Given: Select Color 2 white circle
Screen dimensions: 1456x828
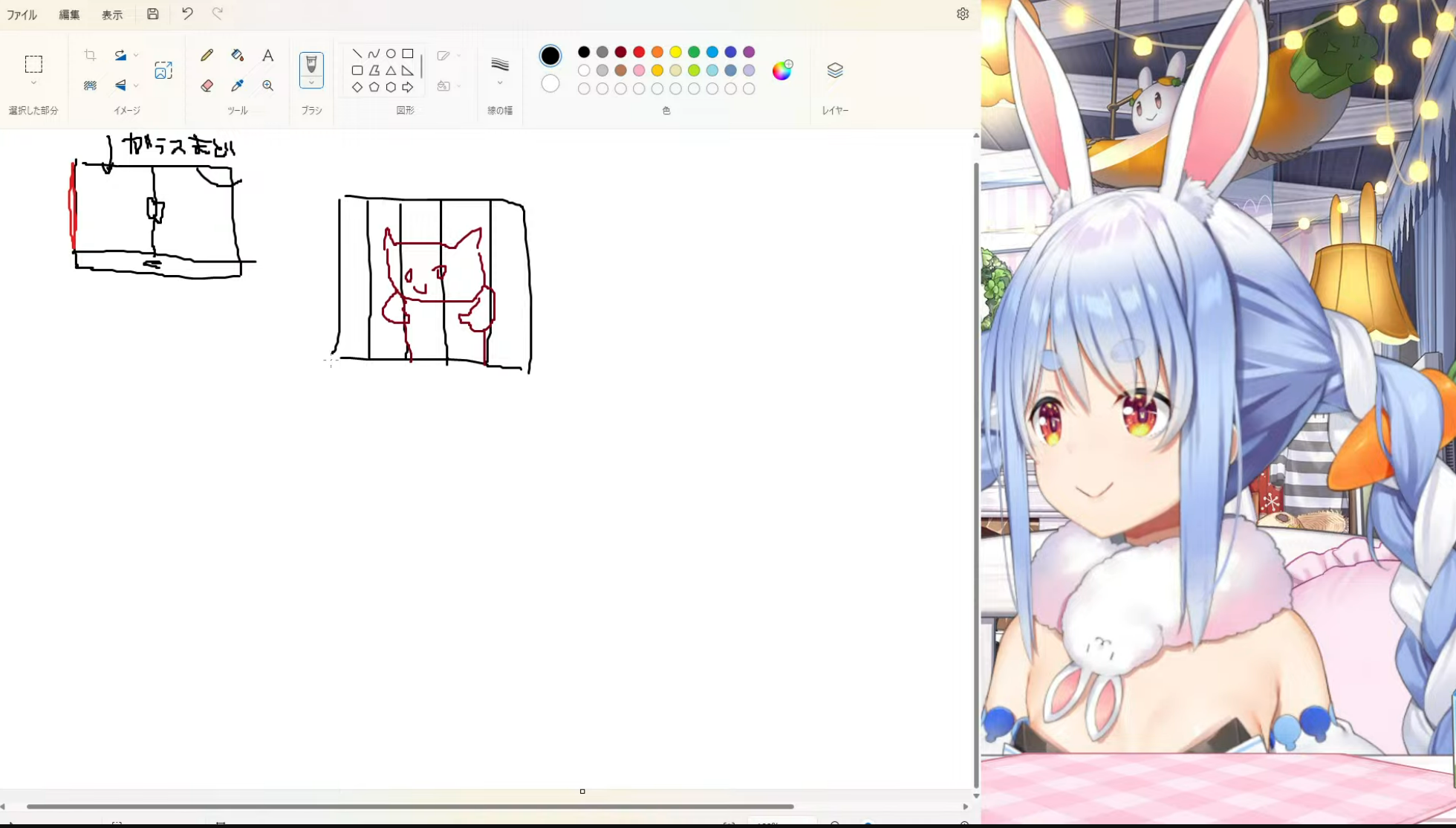Looking at the screenshot, I should (550, 83).
